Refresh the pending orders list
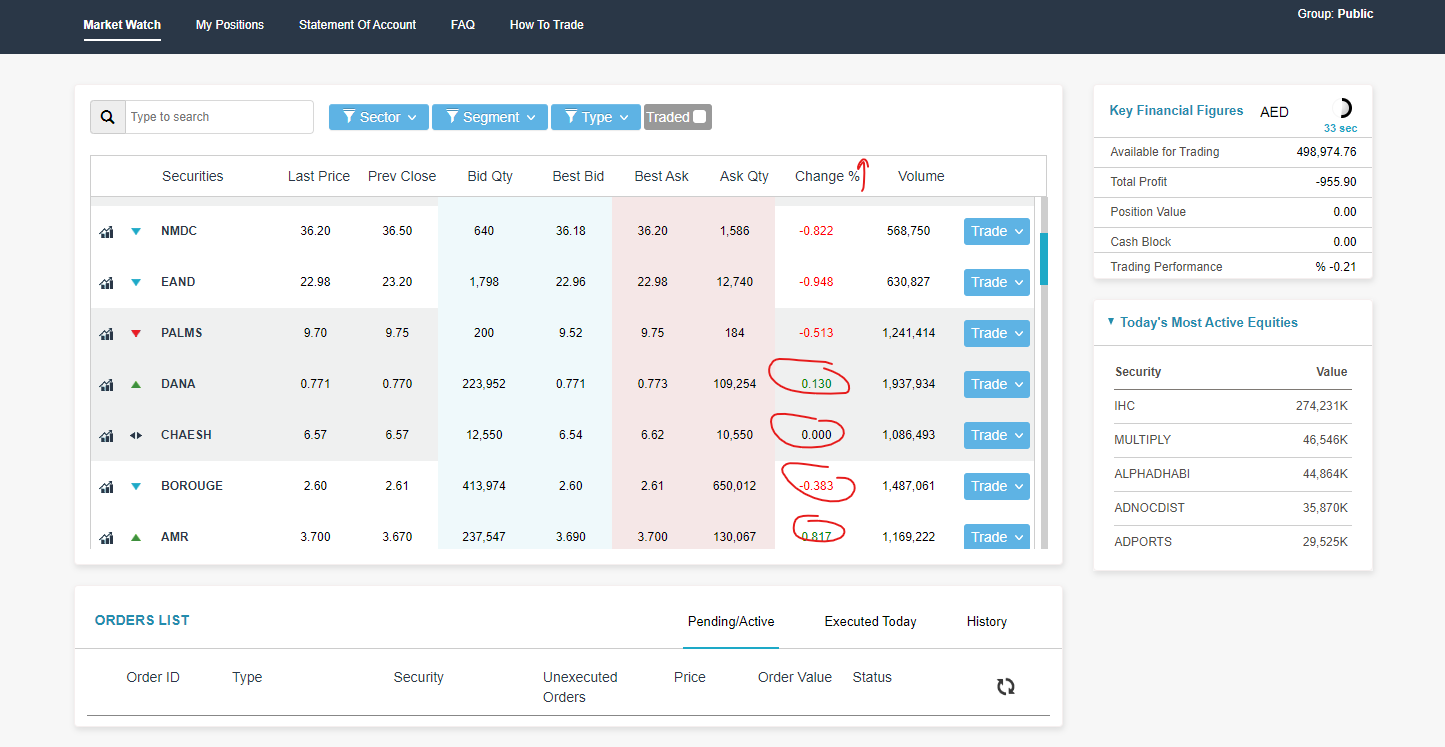 click(1005, 686)
